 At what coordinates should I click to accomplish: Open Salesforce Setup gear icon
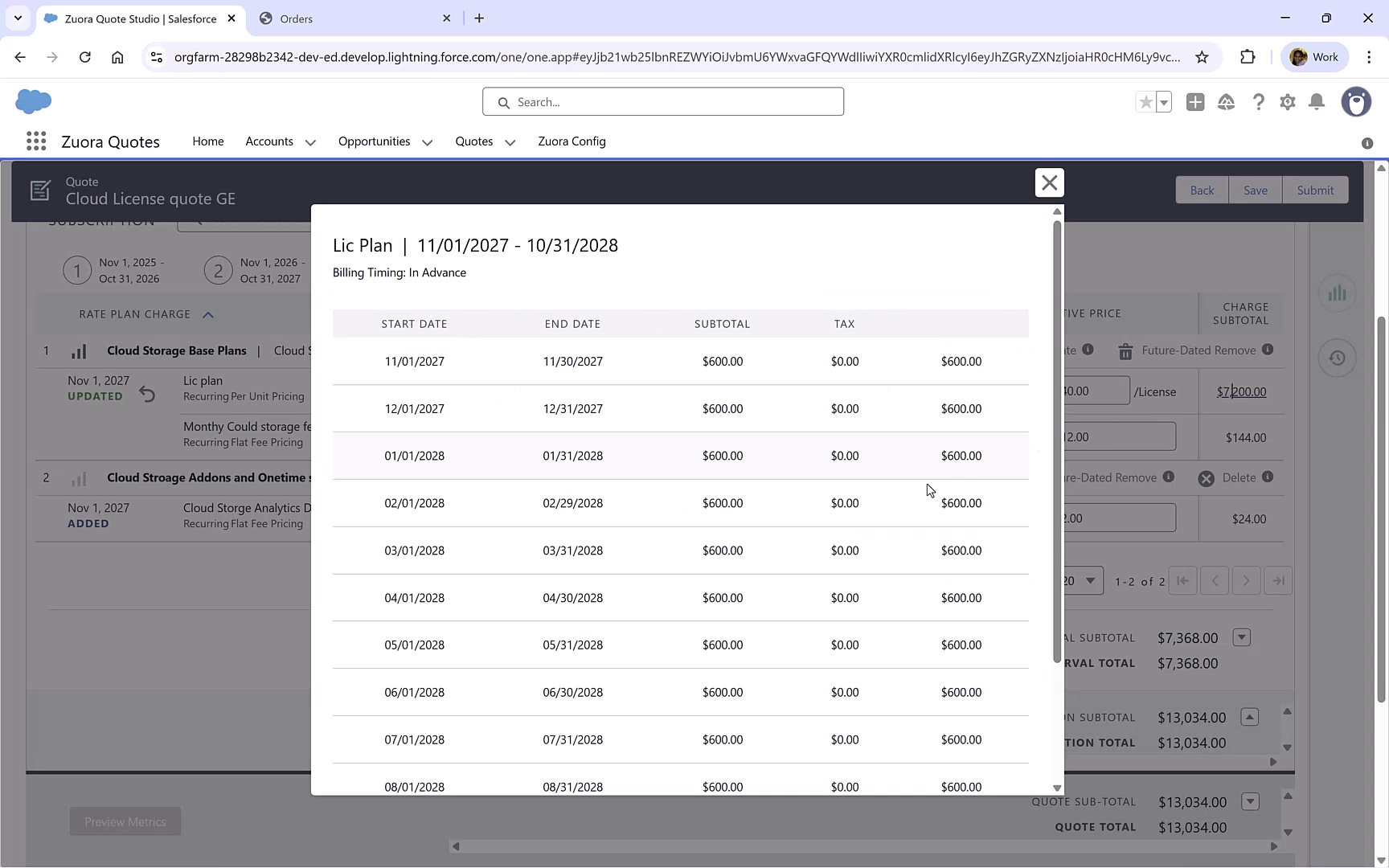[1287, 102]
